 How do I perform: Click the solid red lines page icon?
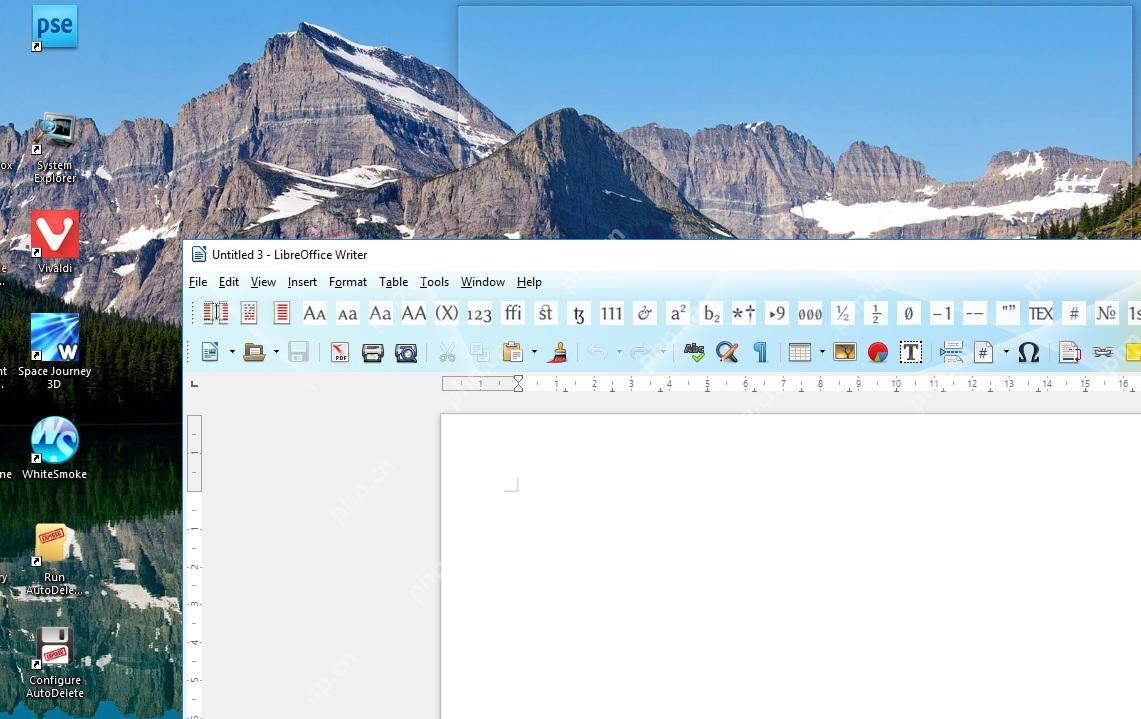282,313
